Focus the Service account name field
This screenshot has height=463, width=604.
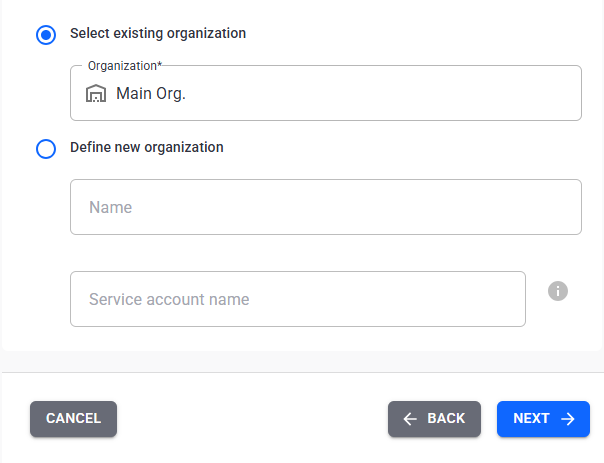point(298,299)
